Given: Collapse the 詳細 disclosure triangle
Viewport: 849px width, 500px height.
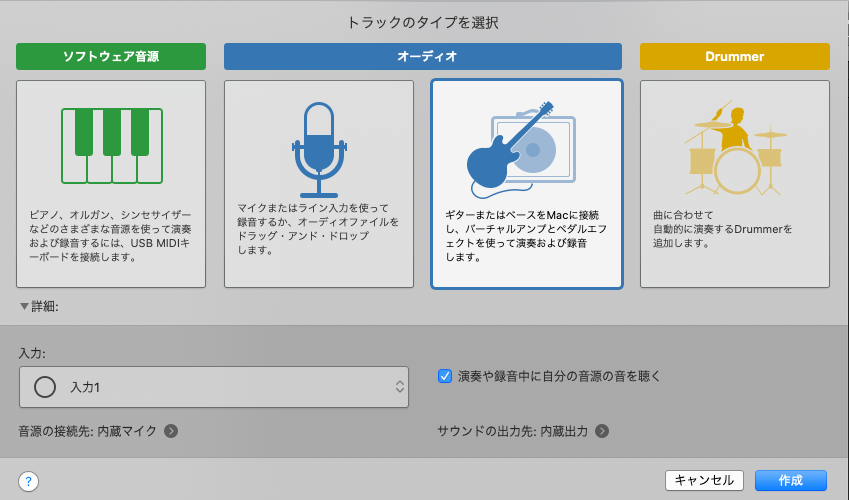Looking at the screenshot, I should click(x=24, y=307).
